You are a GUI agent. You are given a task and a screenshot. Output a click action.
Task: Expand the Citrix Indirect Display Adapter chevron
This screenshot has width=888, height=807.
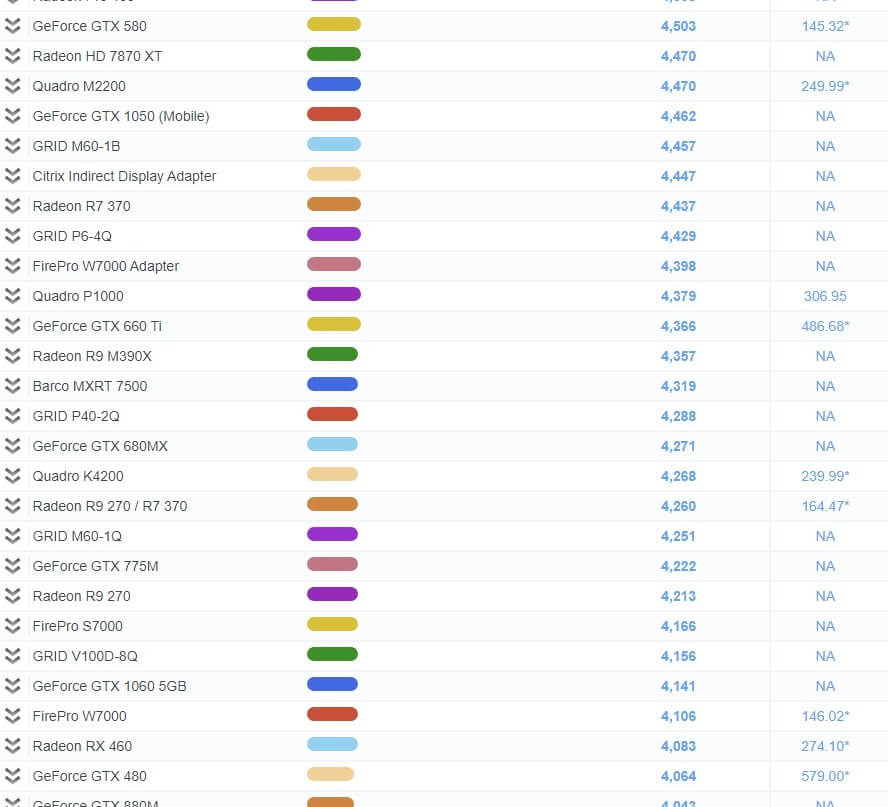click(12, 176)
